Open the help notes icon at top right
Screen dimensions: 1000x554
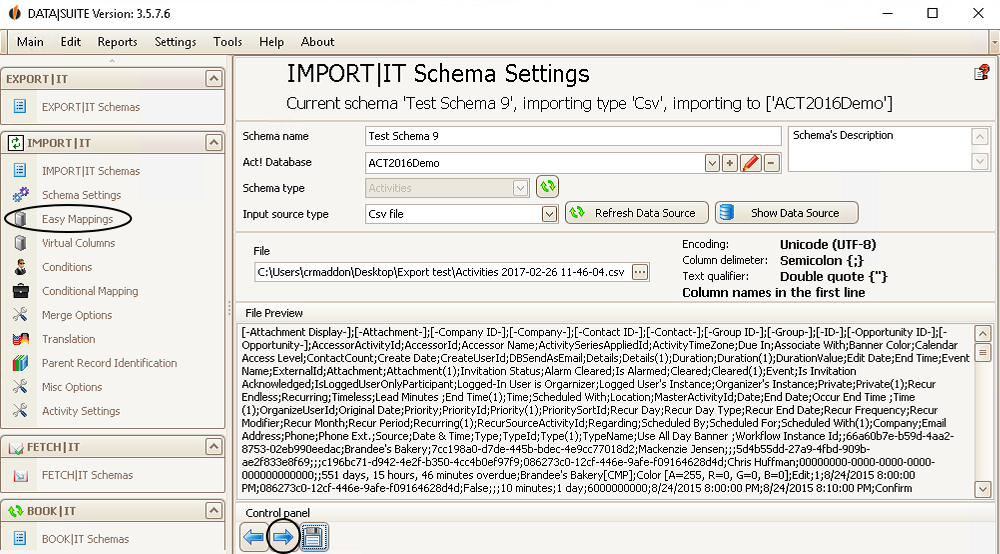coord(982,73)
